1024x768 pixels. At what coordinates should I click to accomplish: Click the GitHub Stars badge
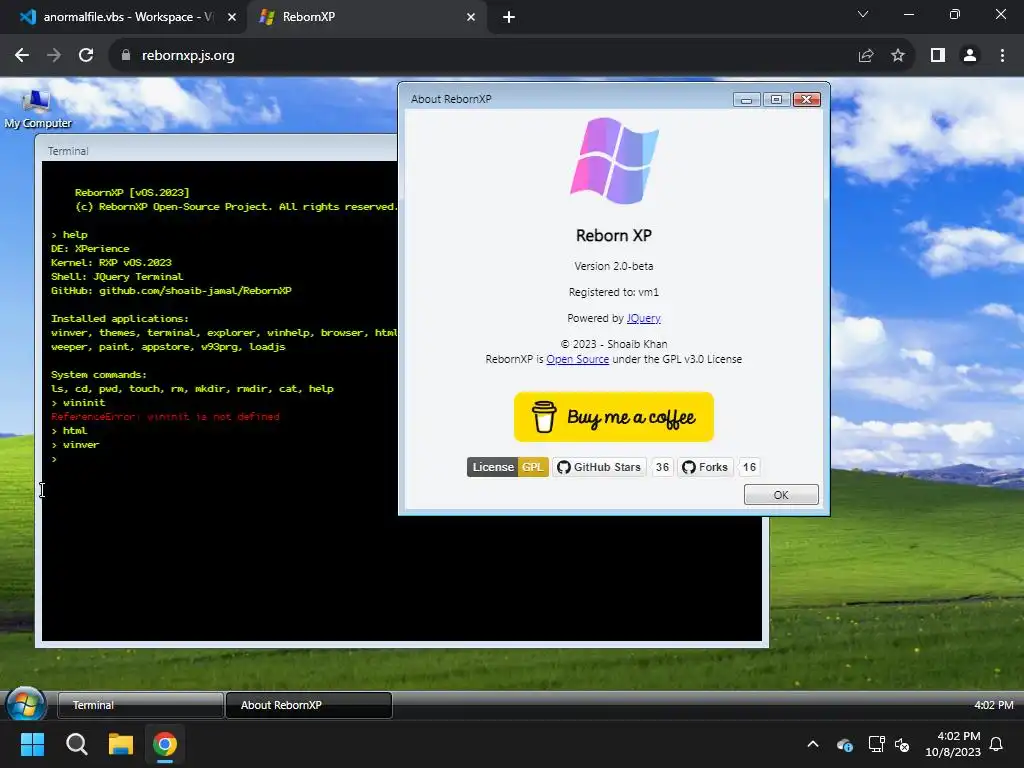pyautogui.click(x=600, y=467)
